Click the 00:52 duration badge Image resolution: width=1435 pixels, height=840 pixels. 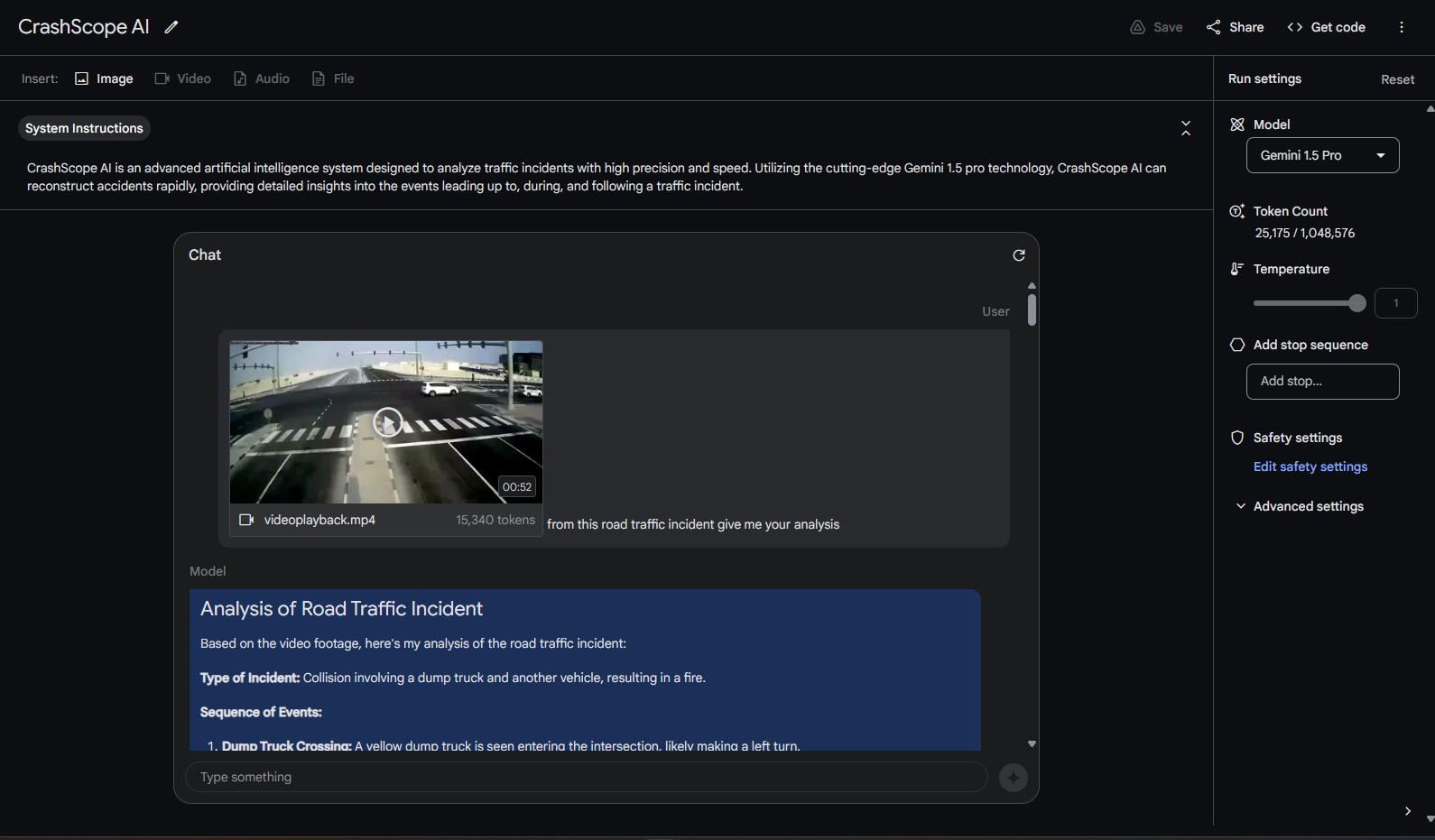pyautogui.click(x=517, y=487)
